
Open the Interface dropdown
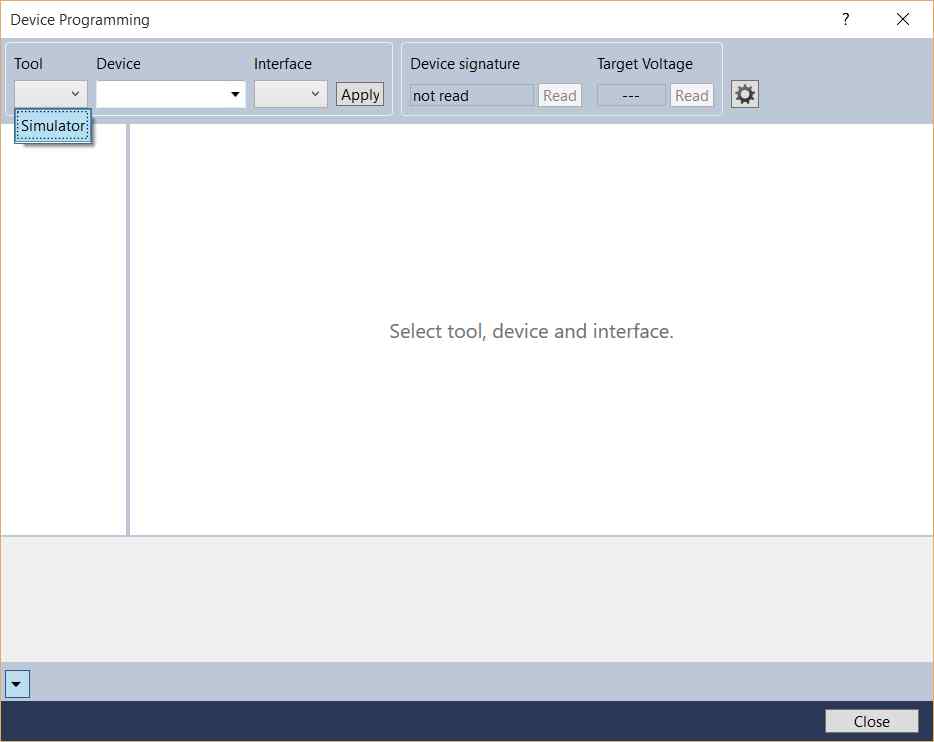click(x=291, y=94)
